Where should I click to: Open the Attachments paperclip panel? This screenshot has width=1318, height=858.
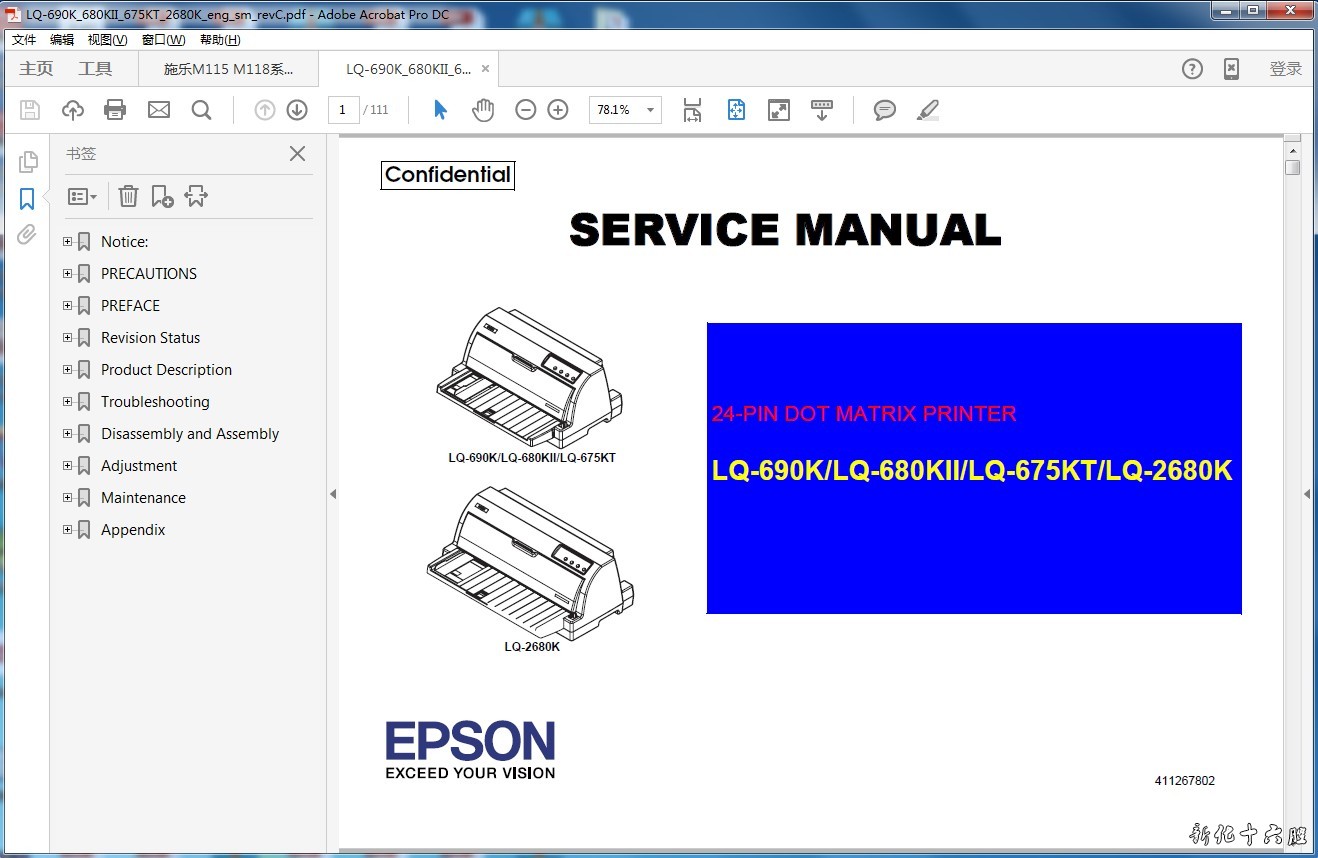[x=27, y=235]
